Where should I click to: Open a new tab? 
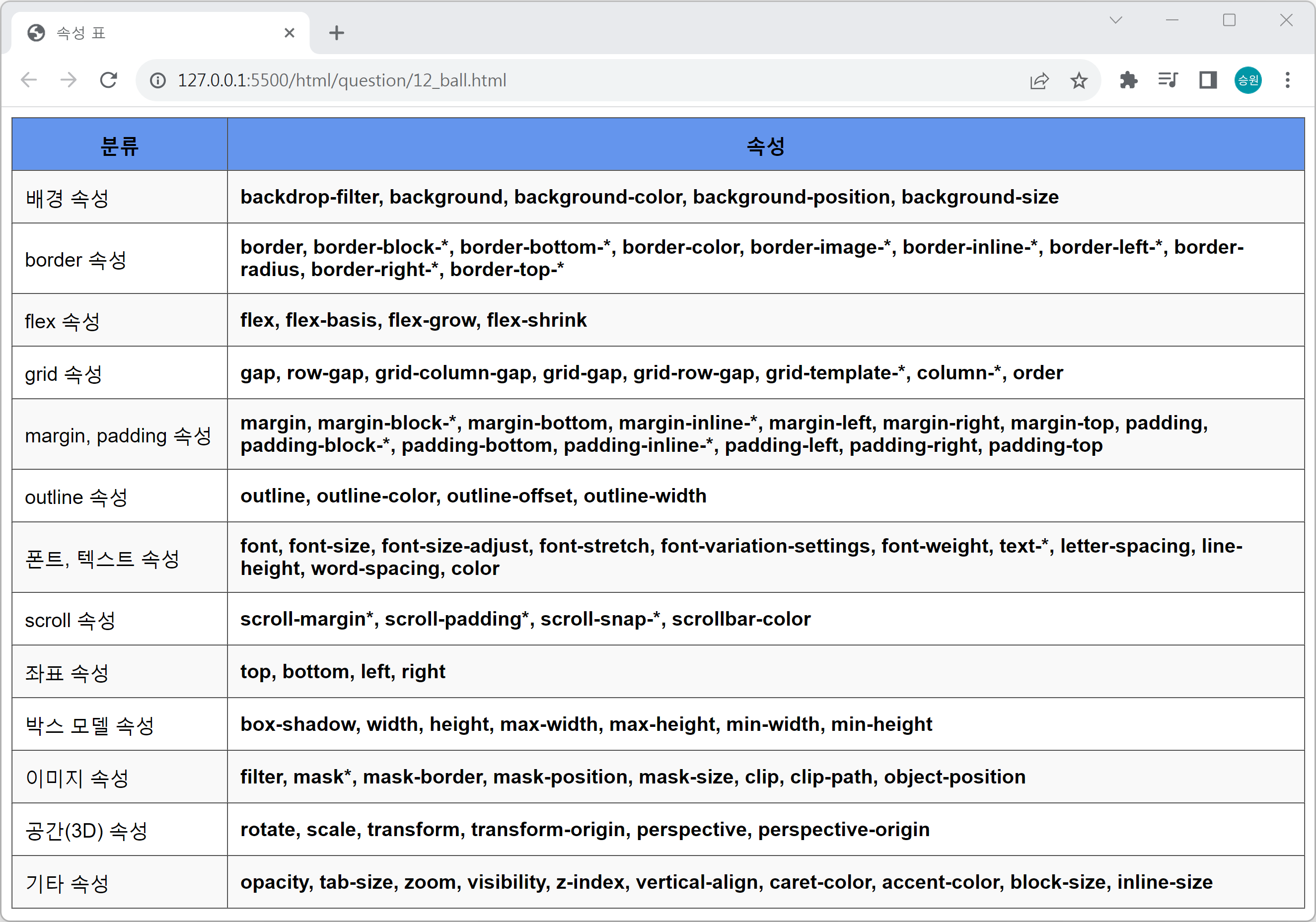pos(337,33)
